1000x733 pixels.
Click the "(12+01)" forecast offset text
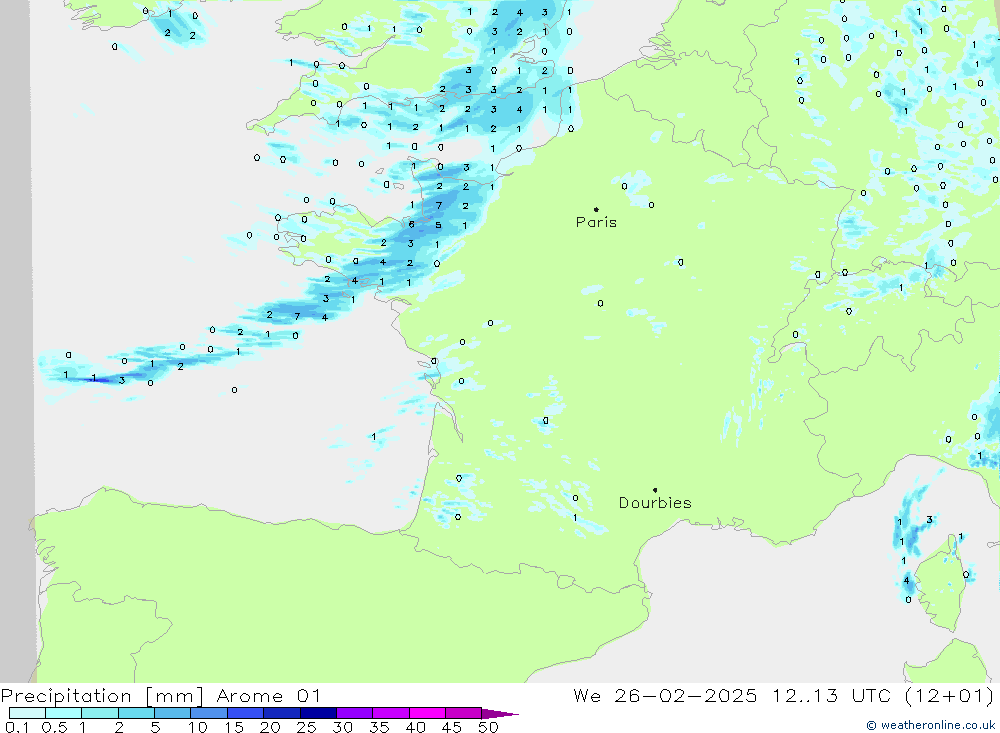950,696
